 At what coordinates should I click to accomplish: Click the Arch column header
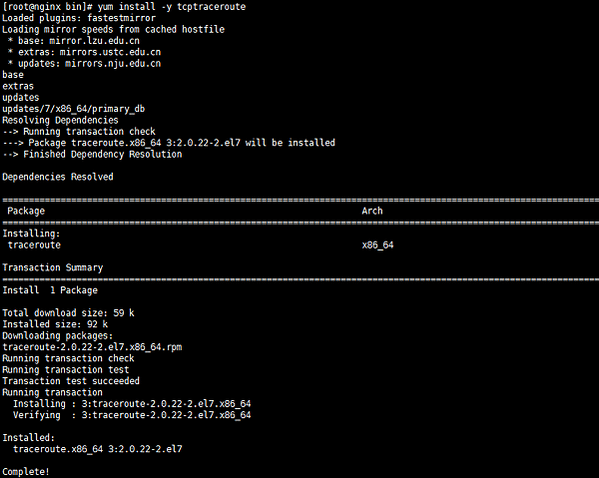click(x=372, y=211)
